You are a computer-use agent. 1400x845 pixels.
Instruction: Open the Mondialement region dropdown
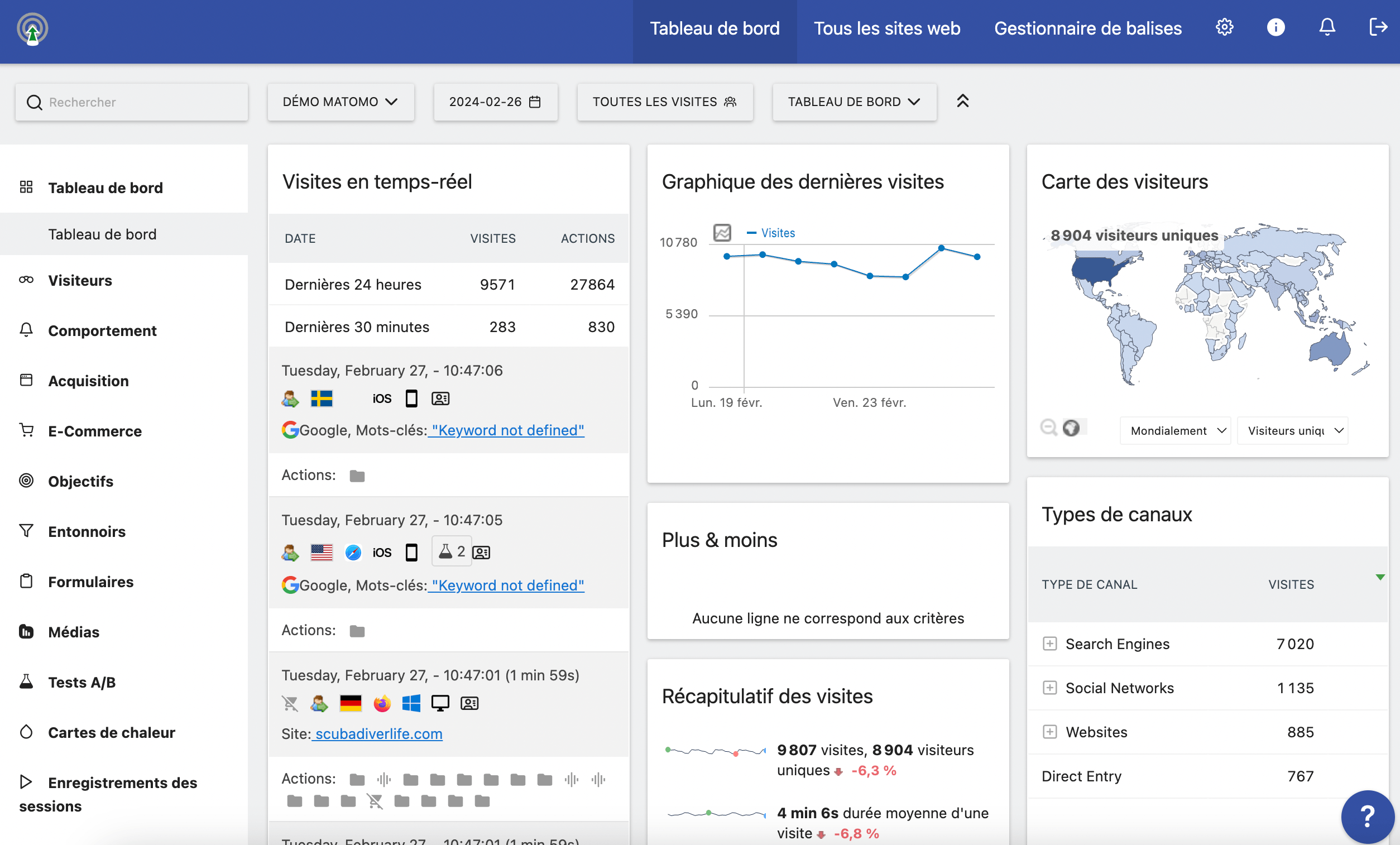coord(1175,431)
